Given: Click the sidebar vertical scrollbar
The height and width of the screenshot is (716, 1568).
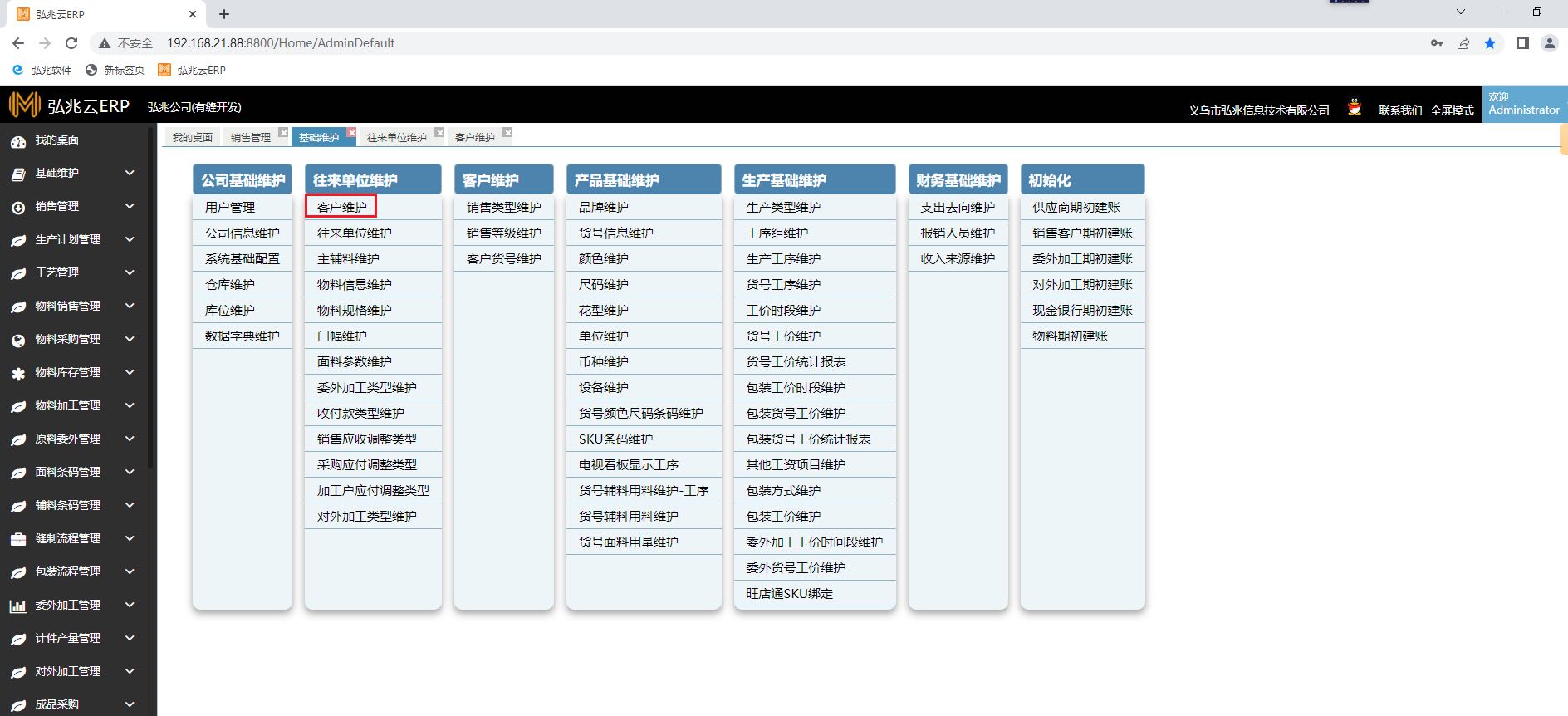Looking at the screenshot, I should pos(151,297).
